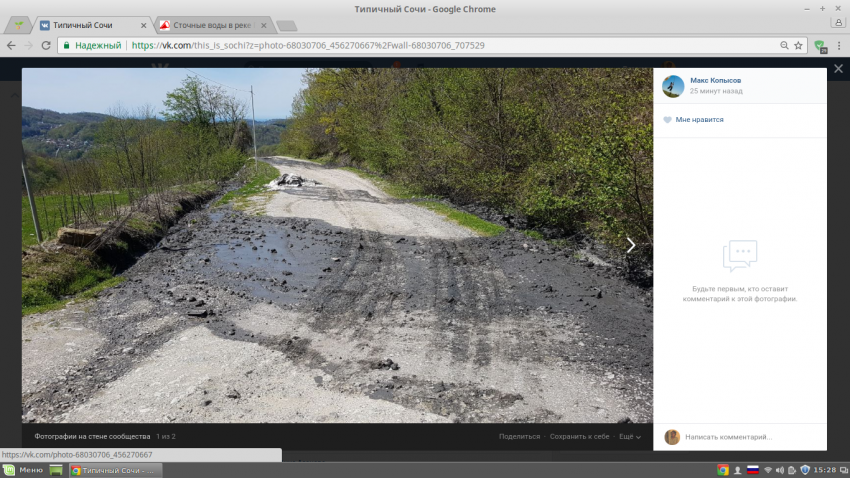Open the Меню start menu
The image size is (850, 478).
pyautogui.click(x=23, y=470)
